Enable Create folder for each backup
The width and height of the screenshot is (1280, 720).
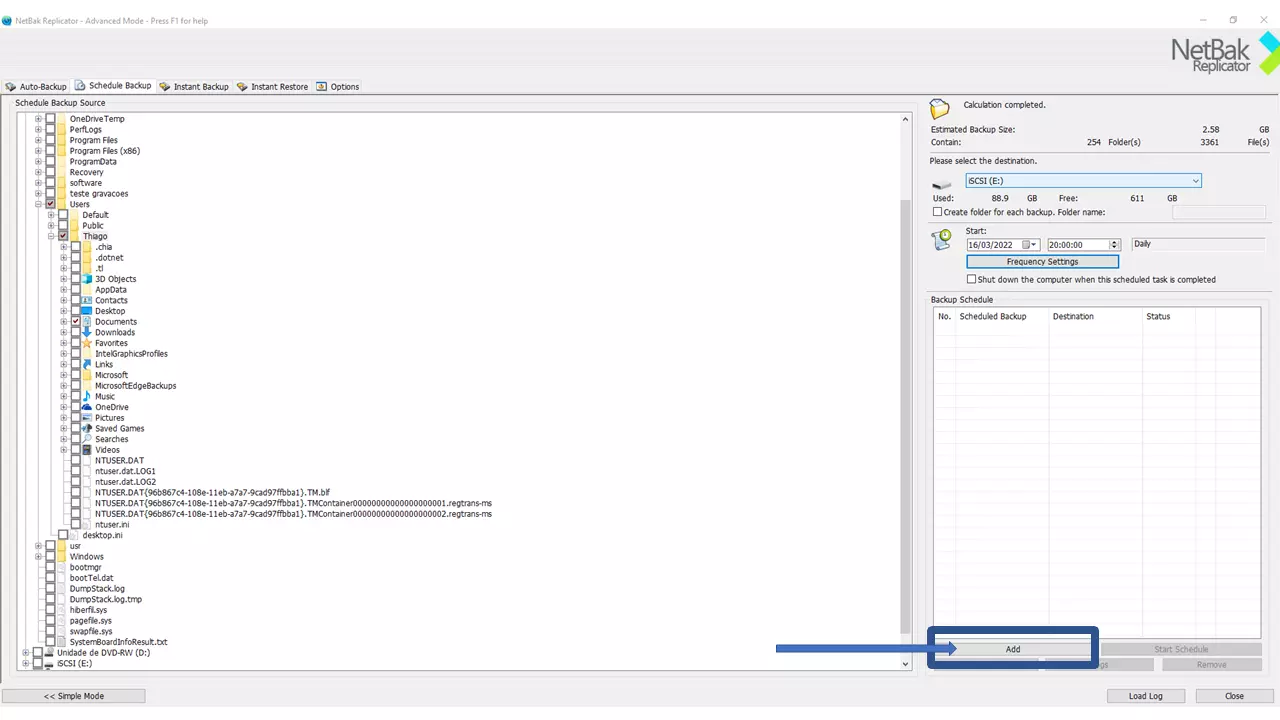937,212
